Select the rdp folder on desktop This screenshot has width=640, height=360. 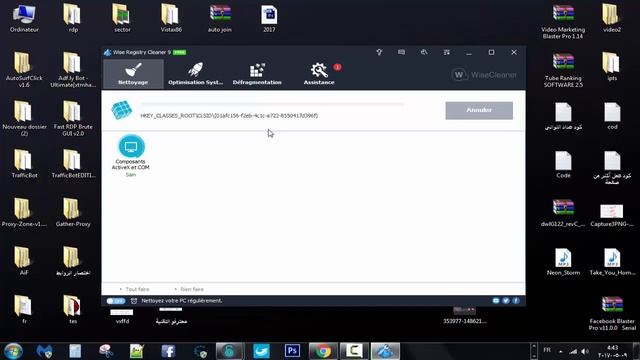73,18
